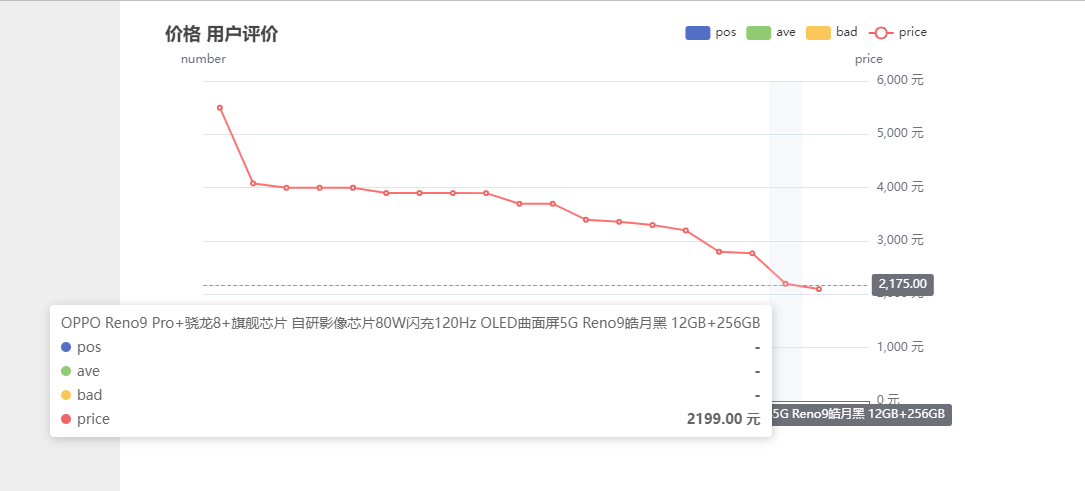
Task: Toggle the price line series in the legend
Action: [897, 33]
